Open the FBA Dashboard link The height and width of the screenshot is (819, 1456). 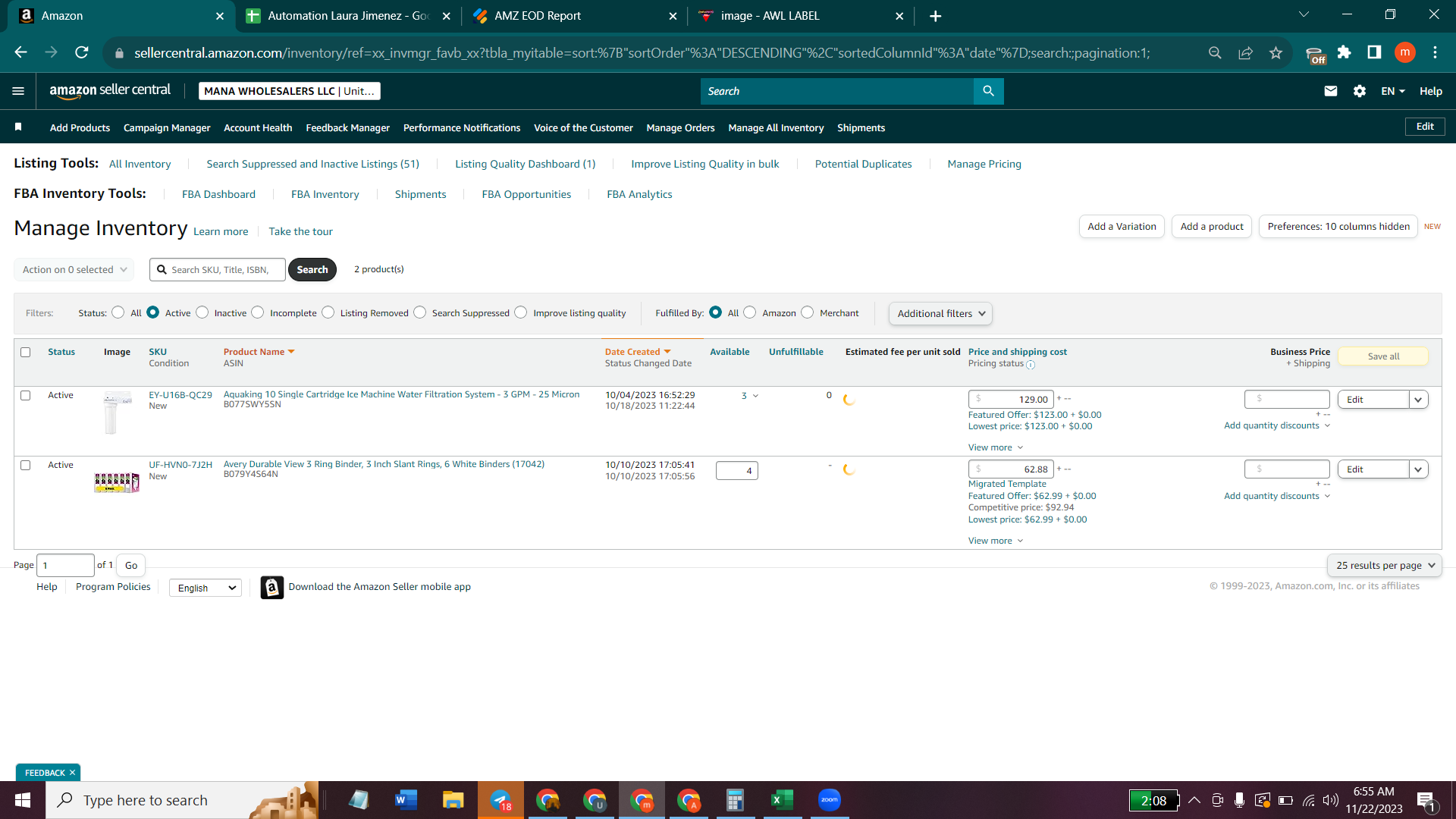[x=218, y=194]
